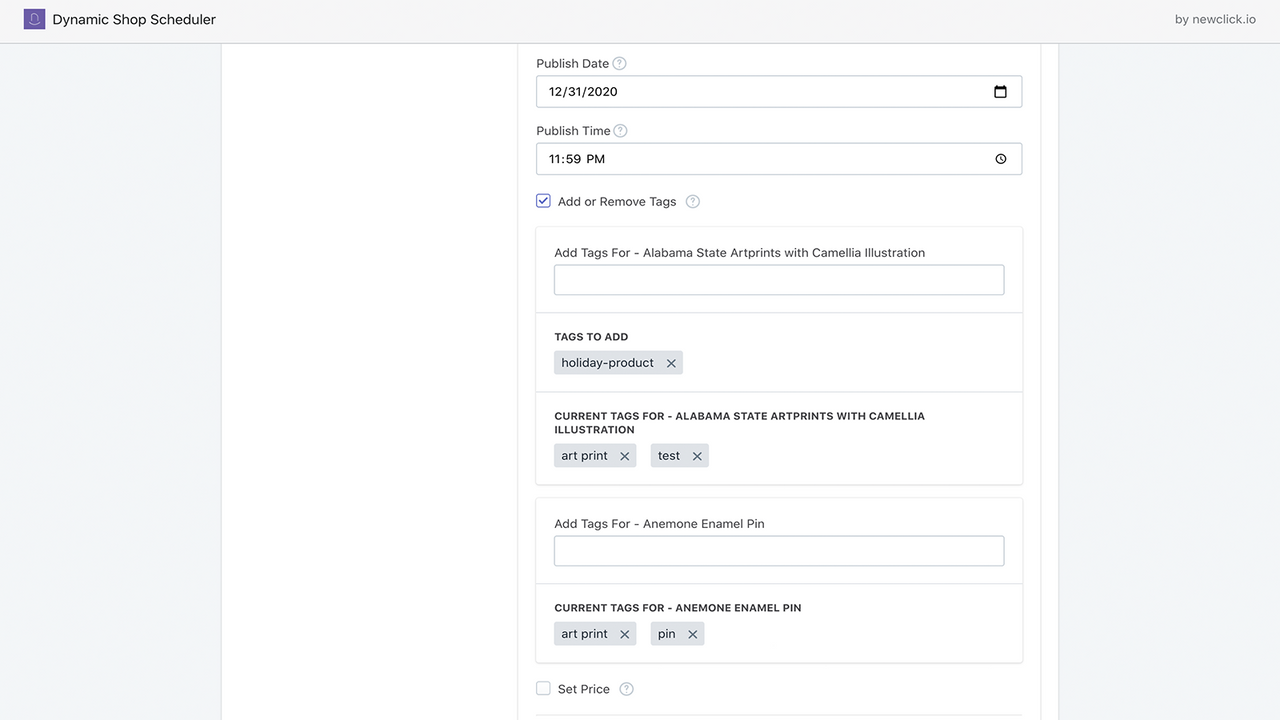Remove the art print tag from Anemone Enamel Pin
The image size is (1280, 720).
click(x=624, y=634)
